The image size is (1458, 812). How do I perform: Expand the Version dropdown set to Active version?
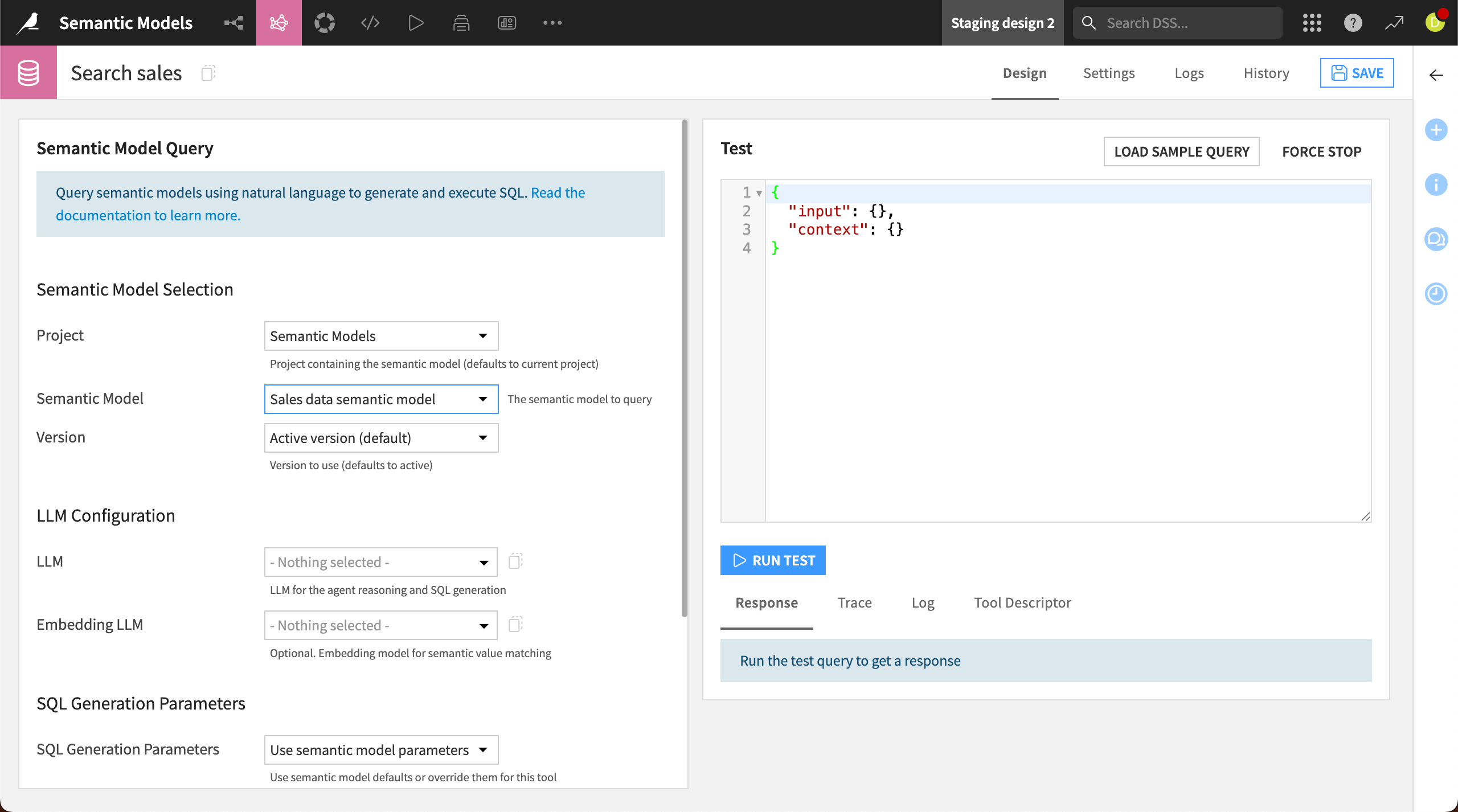pyautogui.click(x=381, y=438)
